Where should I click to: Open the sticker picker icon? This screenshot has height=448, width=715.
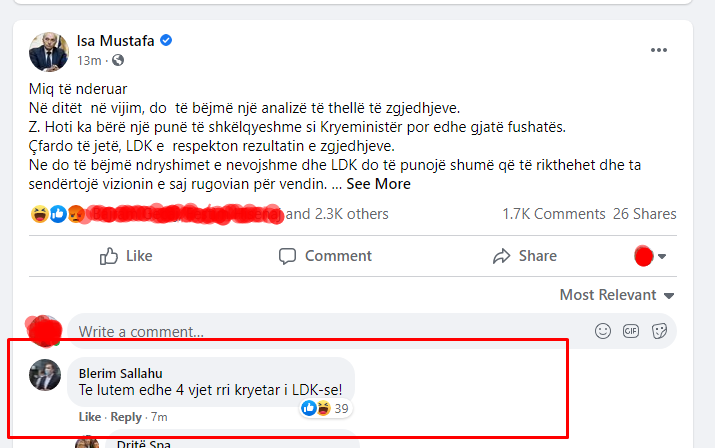pyautogui.click(x=659, y=330)
